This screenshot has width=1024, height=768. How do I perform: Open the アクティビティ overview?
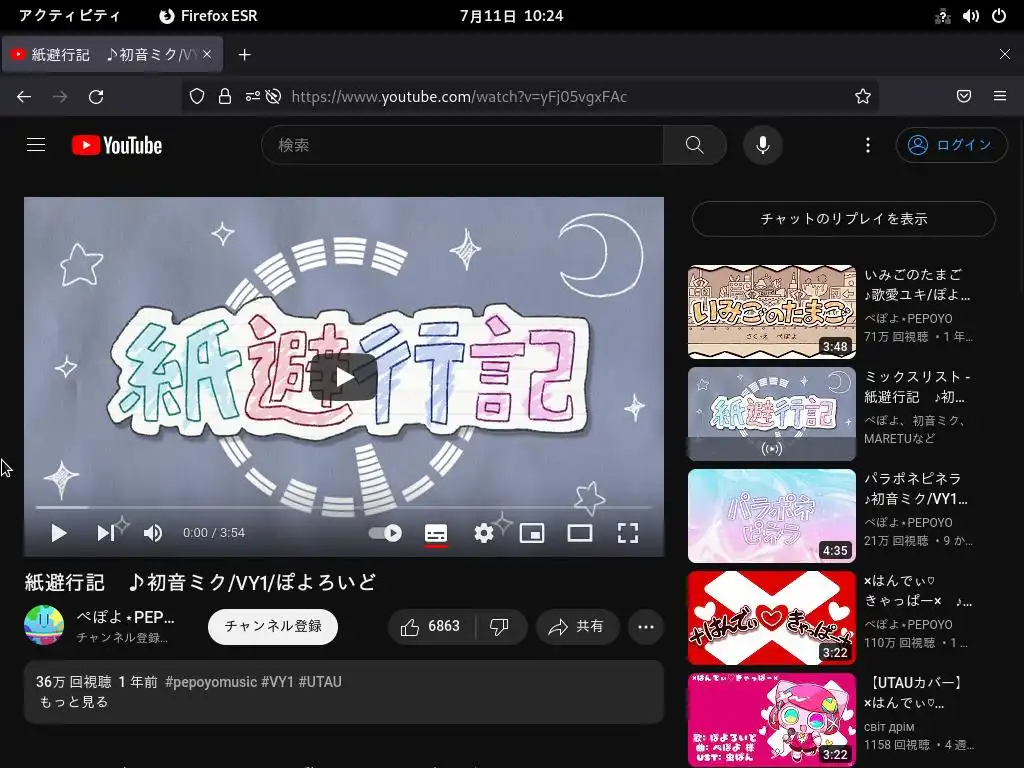click(69, 16)
